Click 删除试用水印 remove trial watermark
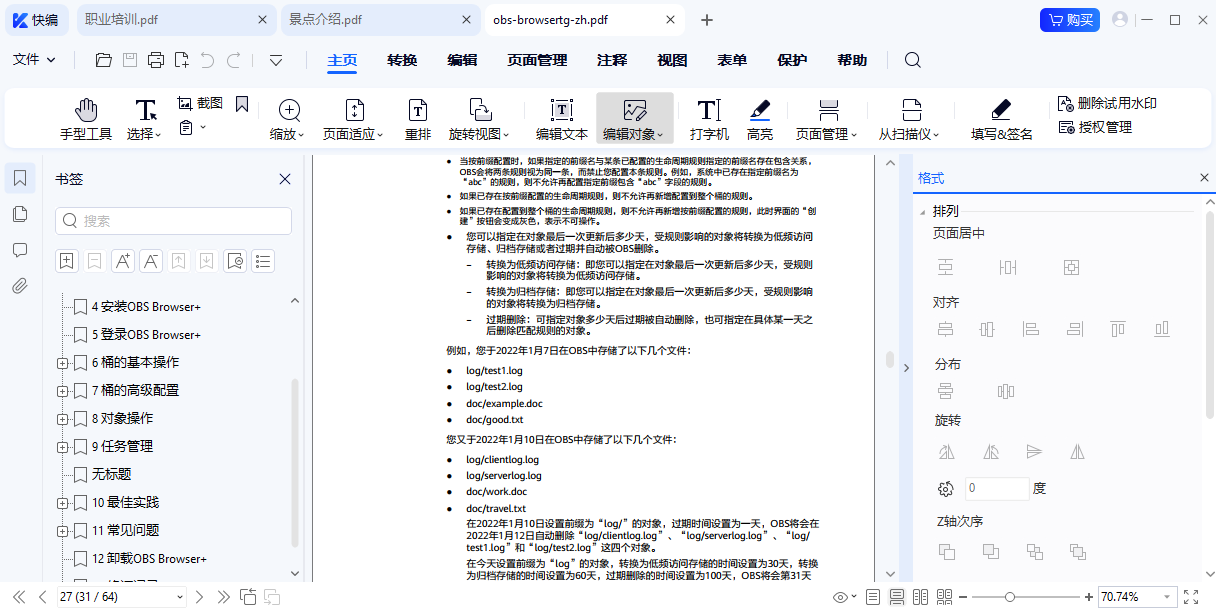Image resolution: width=1216 pixels, height=608 pixels. (x=1108, y=103)
